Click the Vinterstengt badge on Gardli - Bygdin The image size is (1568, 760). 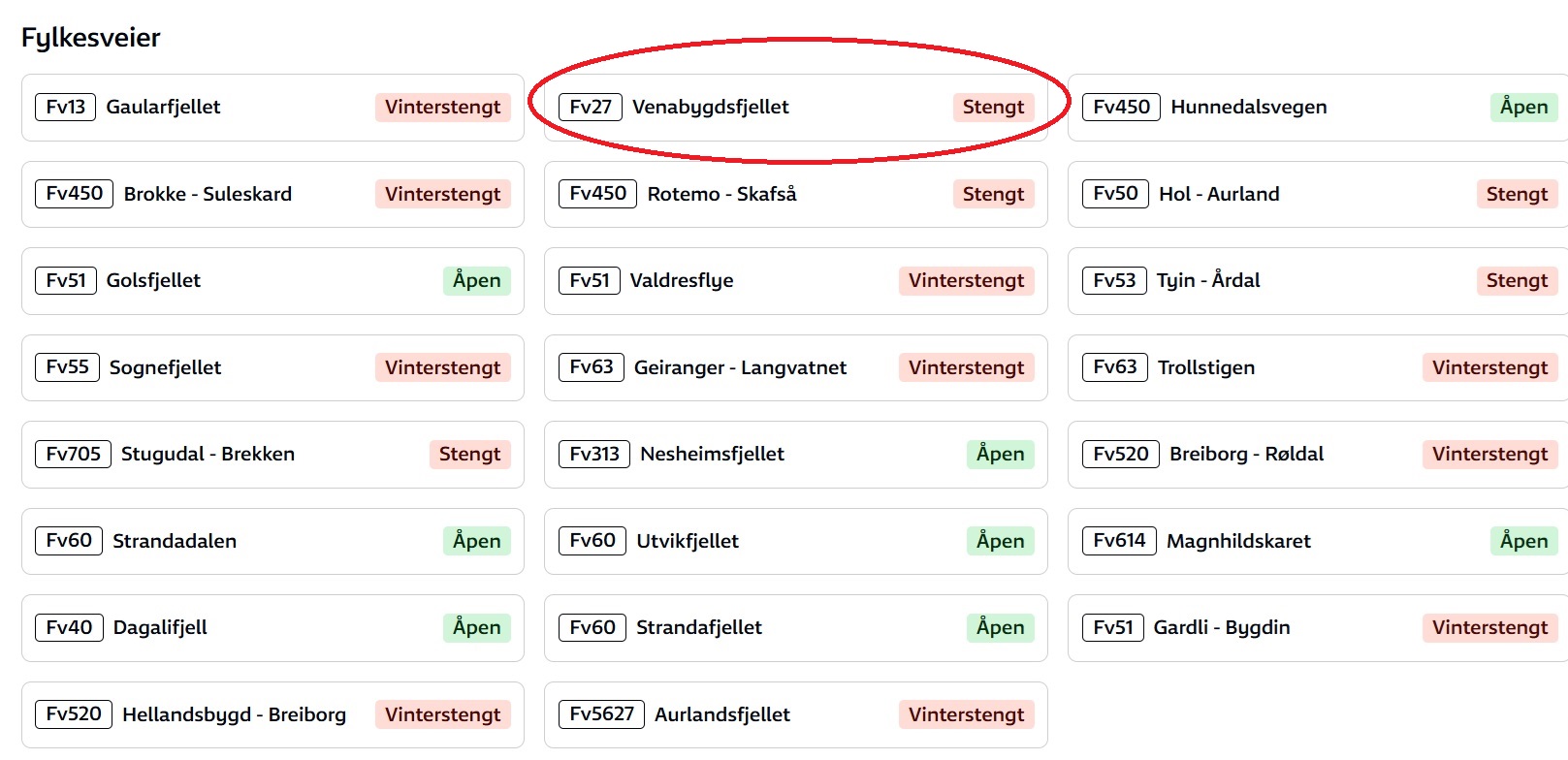coord(1489,628)
